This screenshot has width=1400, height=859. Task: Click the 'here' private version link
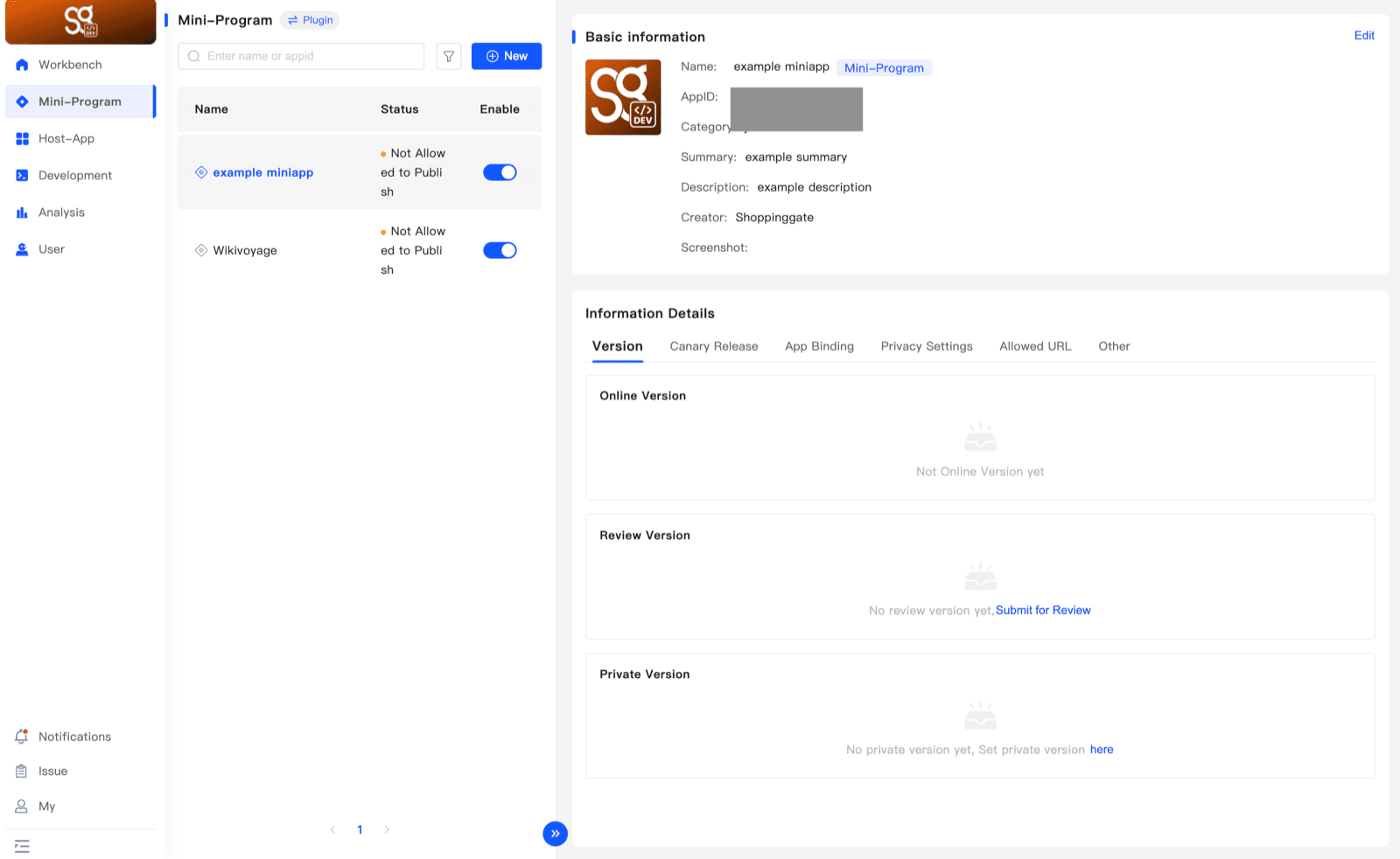click(1102, 750)
